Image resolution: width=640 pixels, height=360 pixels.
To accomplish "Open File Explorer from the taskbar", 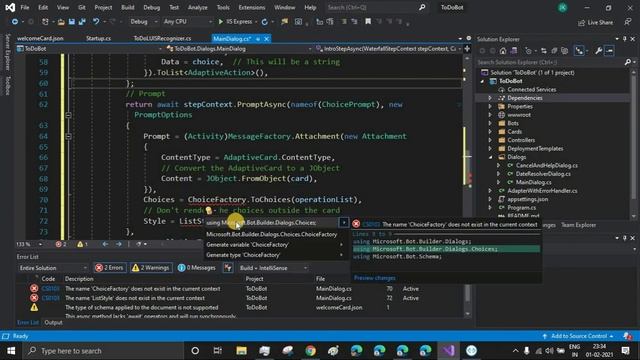I will [x=241, y=351].
